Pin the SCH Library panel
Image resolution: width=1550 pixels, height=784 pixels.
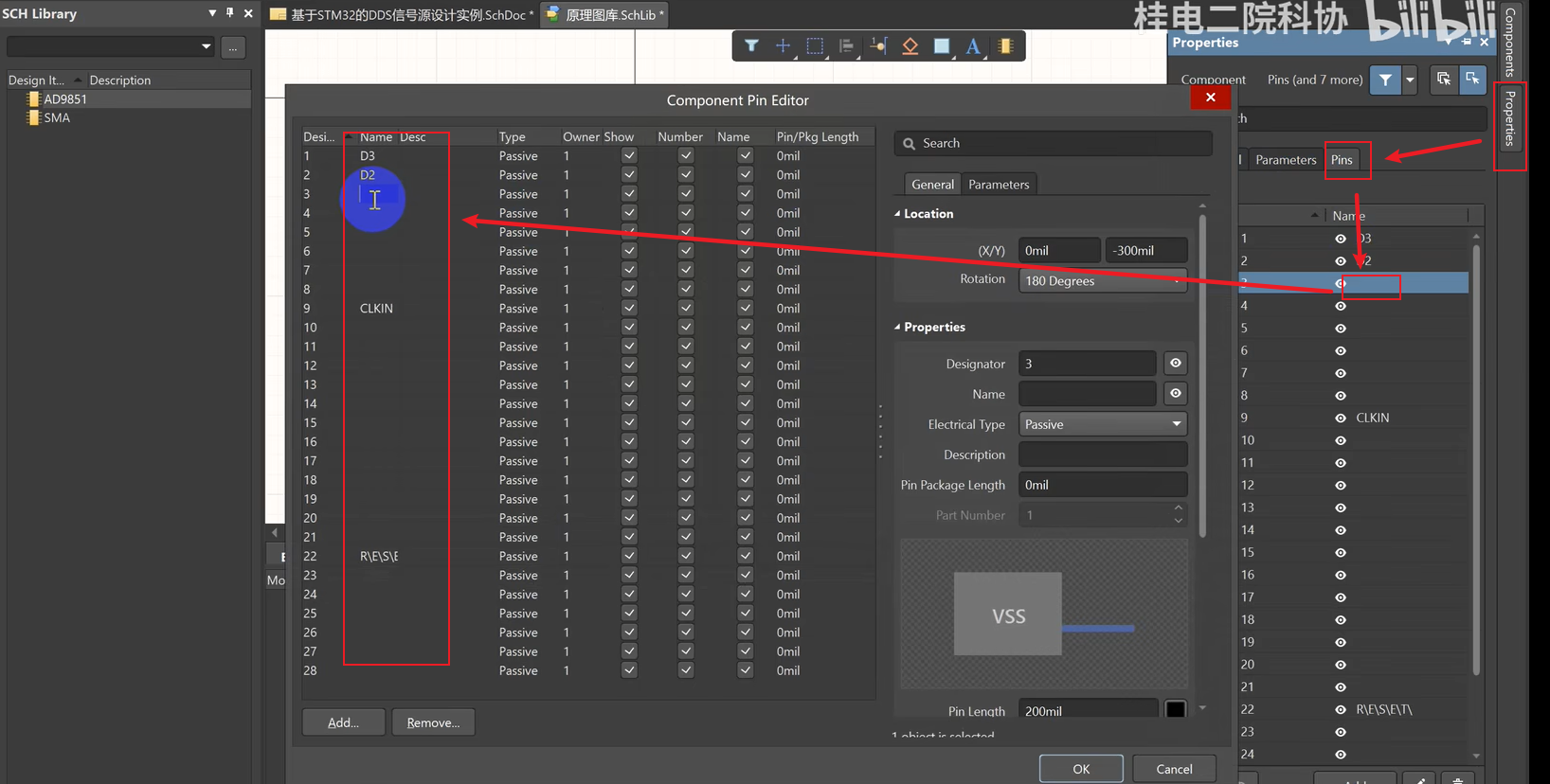click(x=229, y=13)
